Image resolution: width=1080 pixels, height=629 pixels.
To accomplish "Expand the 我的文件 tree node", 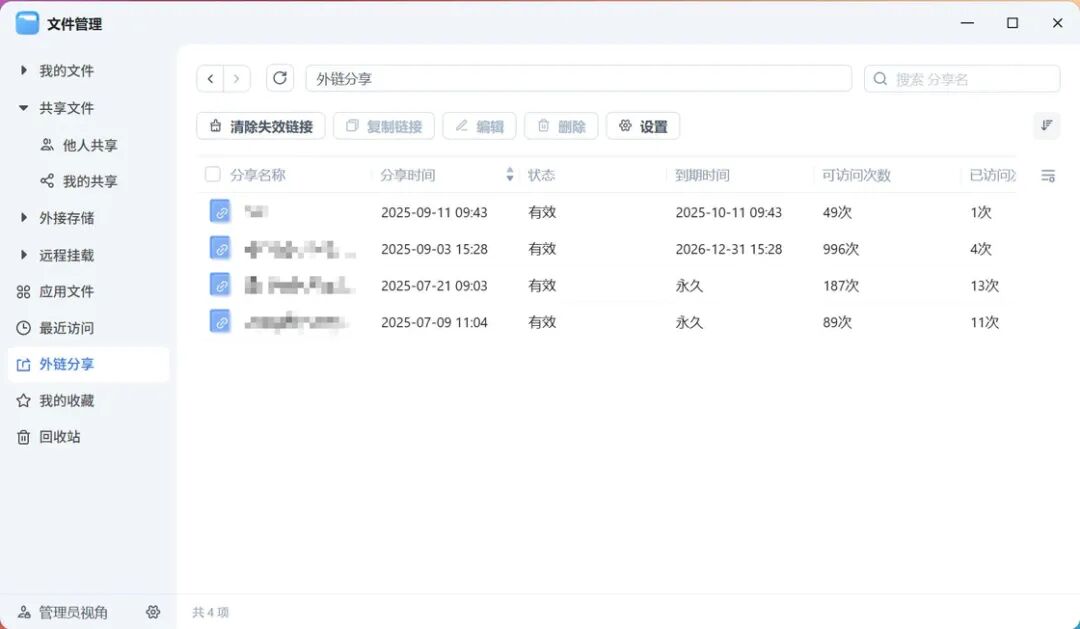I will click(x=23, y=70).
